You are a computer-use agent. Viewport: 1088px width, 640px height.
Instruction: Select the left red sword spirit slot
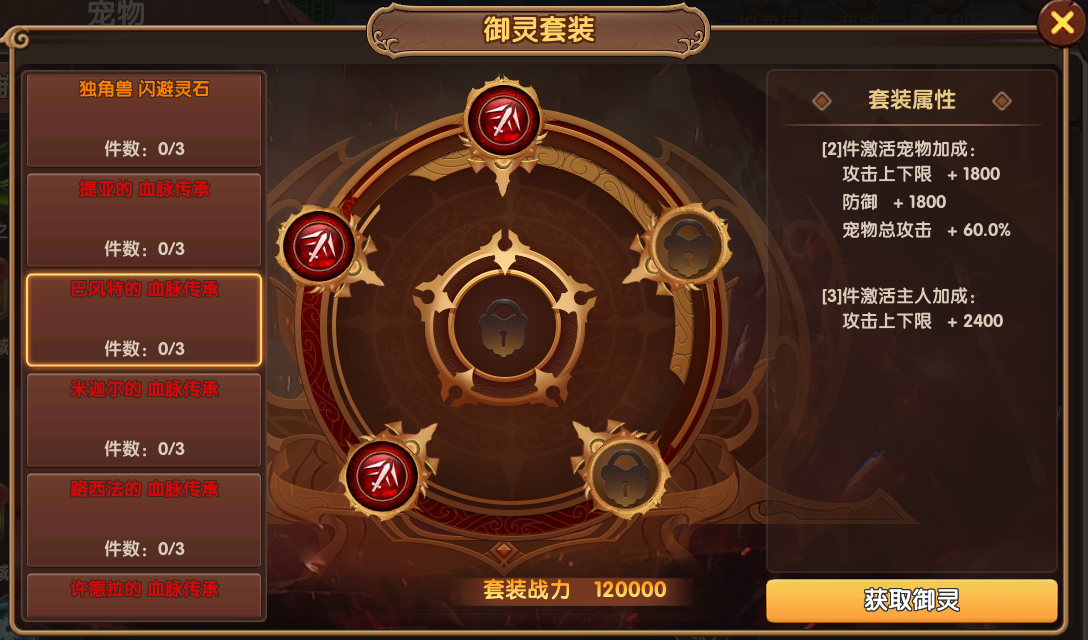tap(318, 245)
